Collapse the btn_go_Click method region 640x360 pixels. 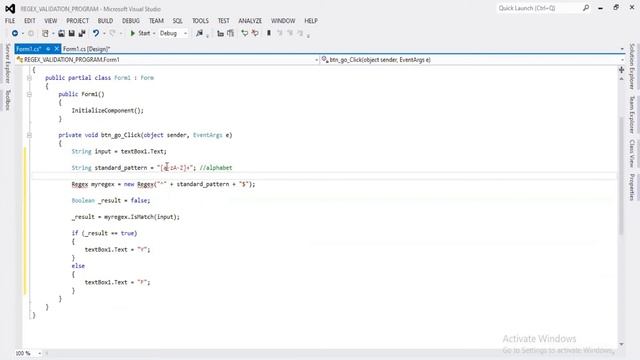[29, 135]
